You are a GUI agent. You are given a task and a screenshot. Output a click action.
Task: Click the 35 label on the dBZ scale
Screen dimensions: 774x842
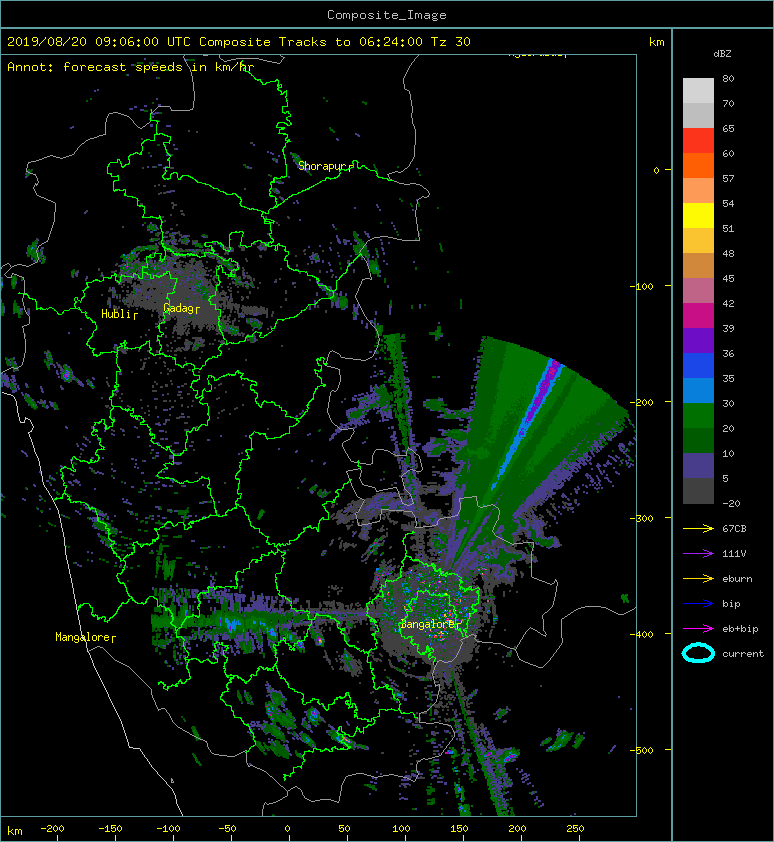tap(728, 379)
